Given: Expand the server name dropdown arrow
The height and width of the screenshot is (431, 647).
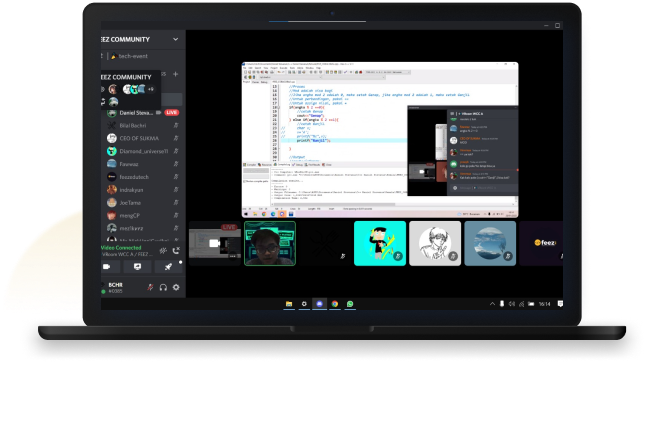Looking at the screenshot, I should pyautogui.click(x=176, y=40).
